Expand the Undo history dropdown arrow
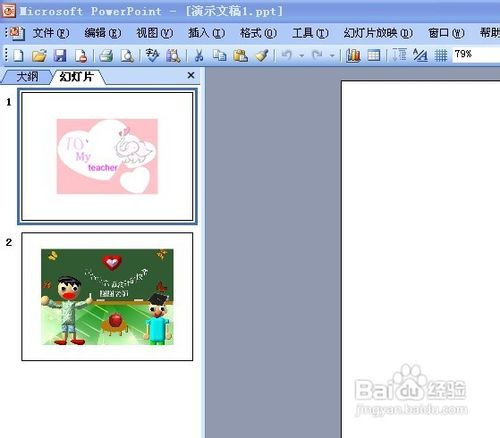Screen dimensions: 500x438 point(302,56)
